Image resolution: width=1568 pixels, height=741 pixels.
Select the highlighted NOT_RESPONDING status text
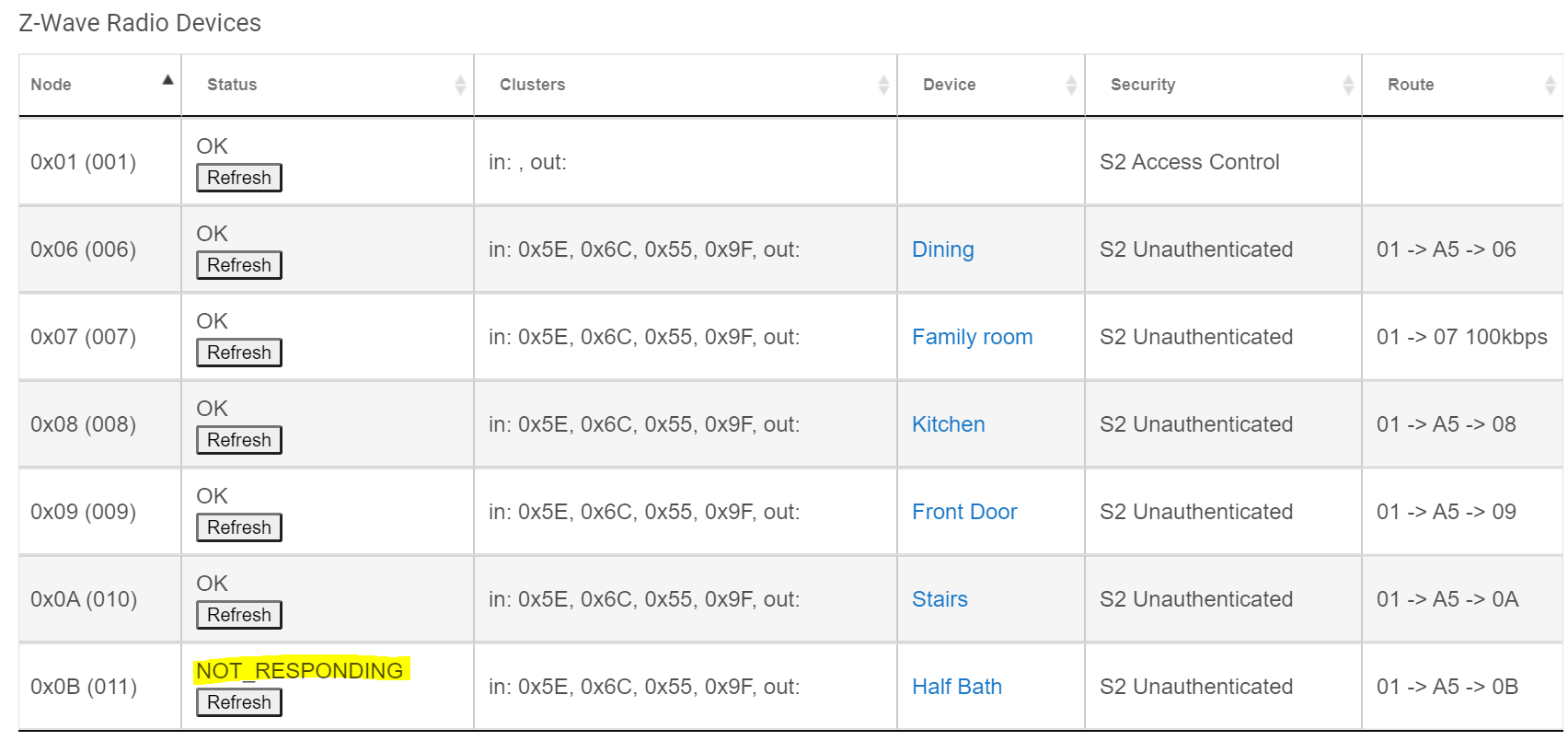click(x=300, y=671)
